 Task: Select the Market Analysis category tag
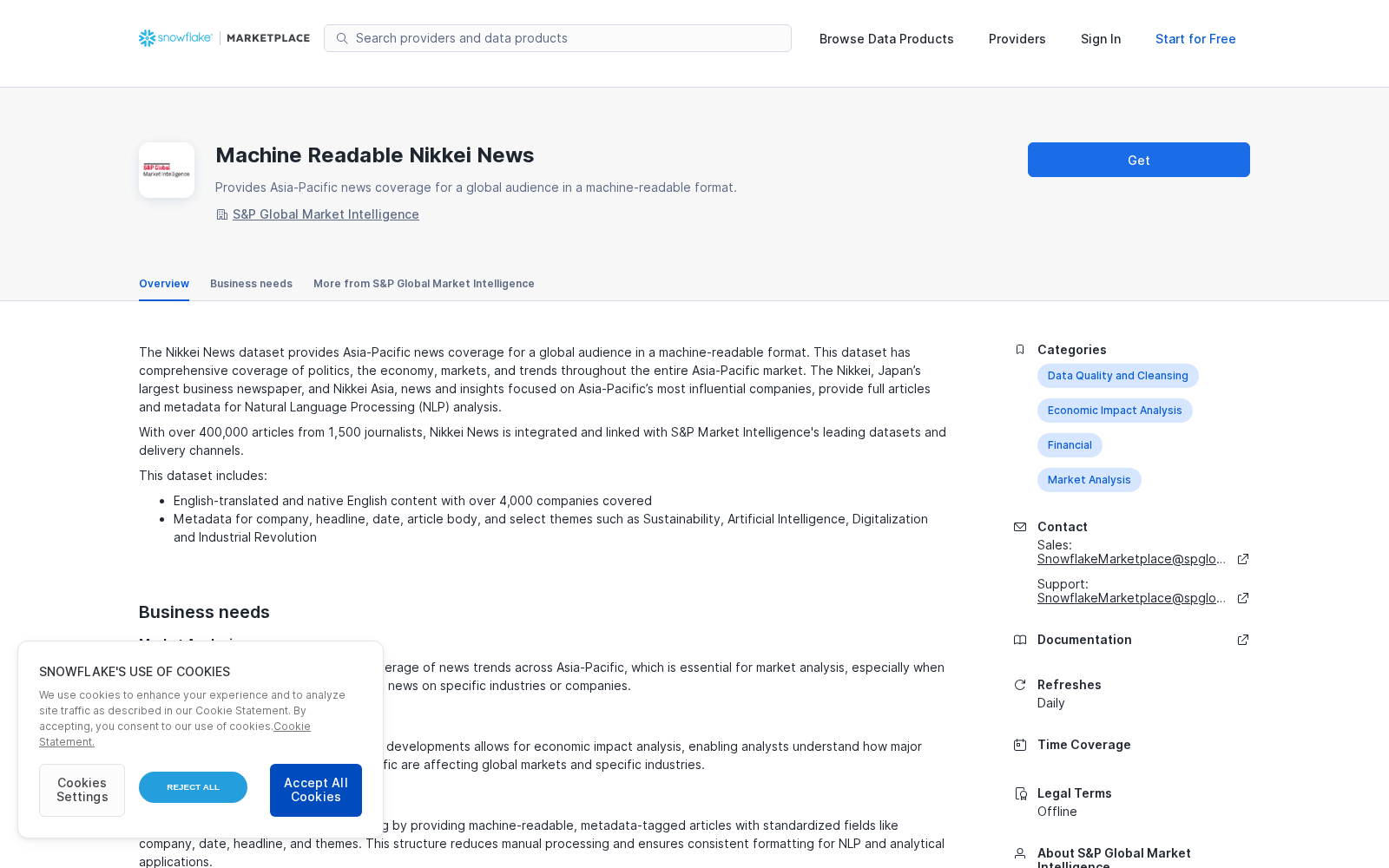tap(1089, 480)
